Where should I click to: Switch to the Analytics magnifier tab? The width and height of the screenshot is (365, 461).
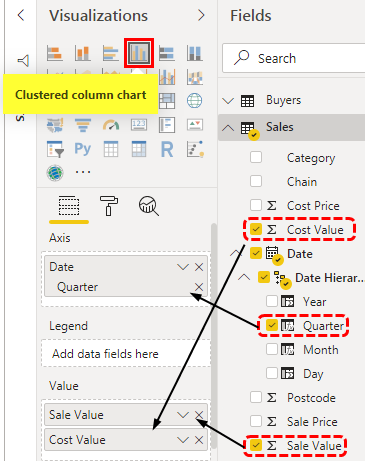149,206
